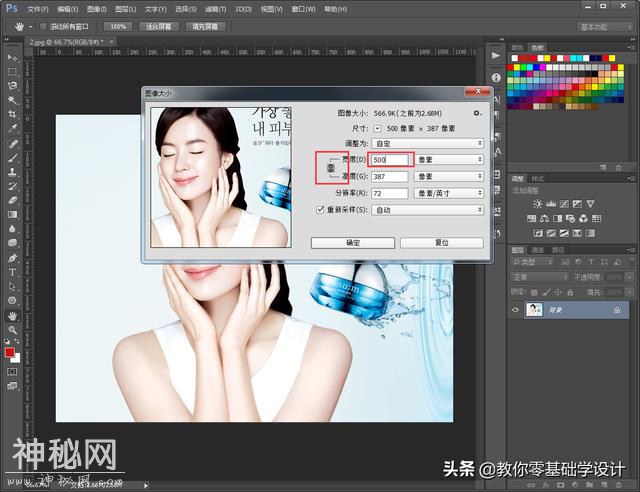The image size is (640, 492).
Task: Select the Healing Brush tool
Action: (12, 144)
